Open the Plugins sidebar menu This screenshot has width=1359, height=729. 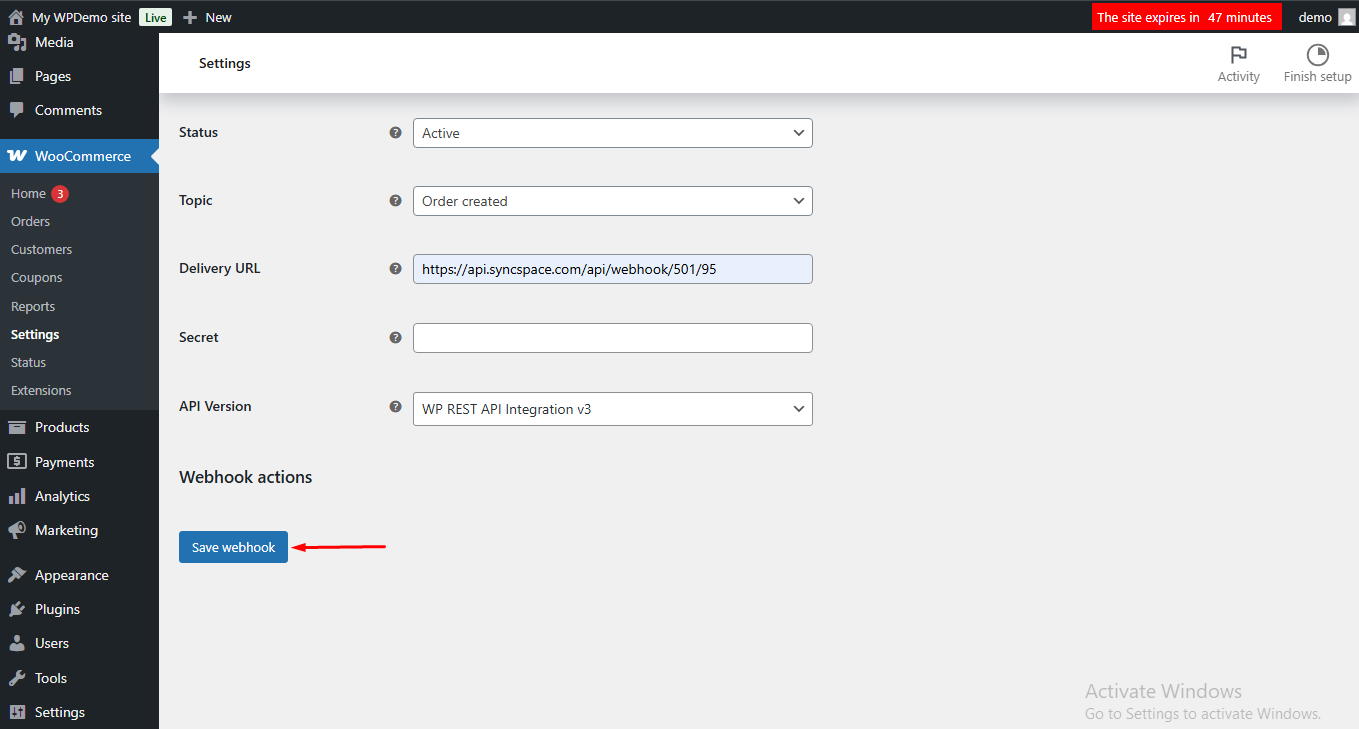(x=57, y=609)
